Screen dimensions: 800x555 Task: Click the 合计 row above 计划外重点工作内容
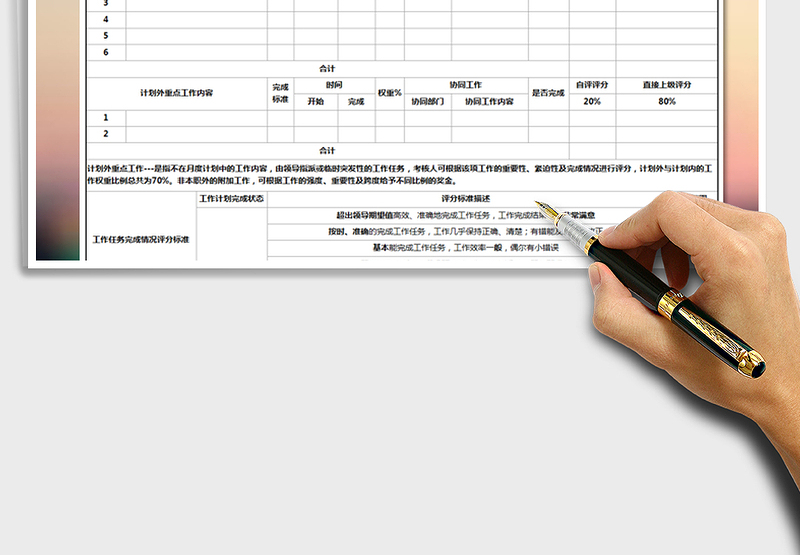click(327, 69)
